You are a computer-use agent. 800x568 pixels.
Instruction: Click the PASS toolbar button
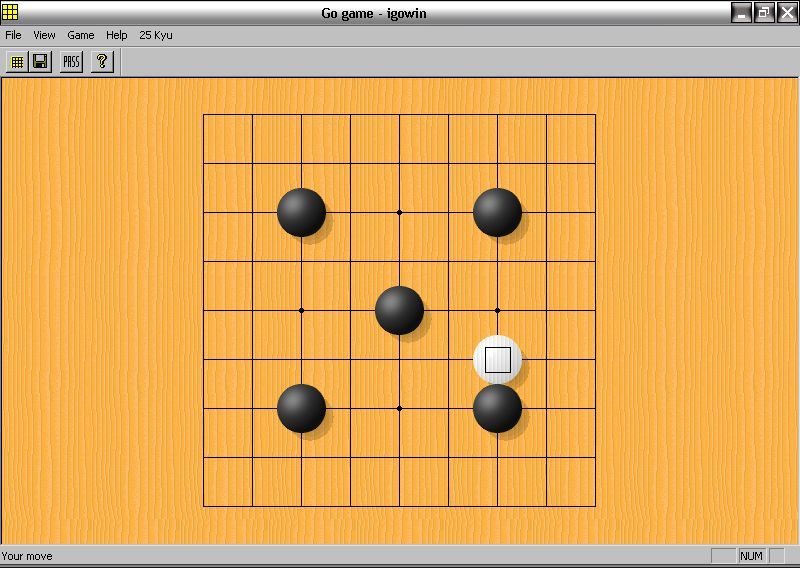[x=71, y=62]
